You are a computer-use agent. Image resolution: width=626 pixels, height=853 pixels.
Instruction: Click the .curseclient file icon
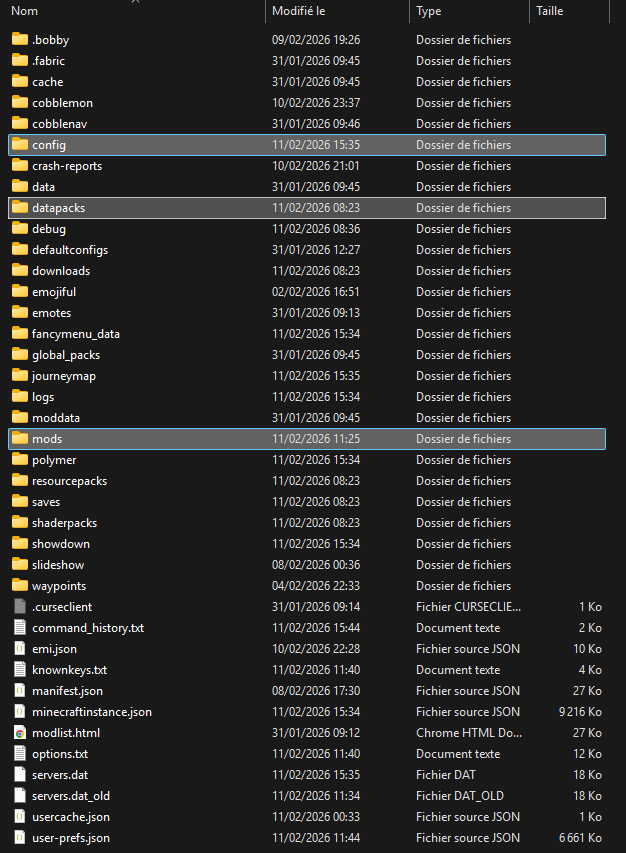coord(20,607)
